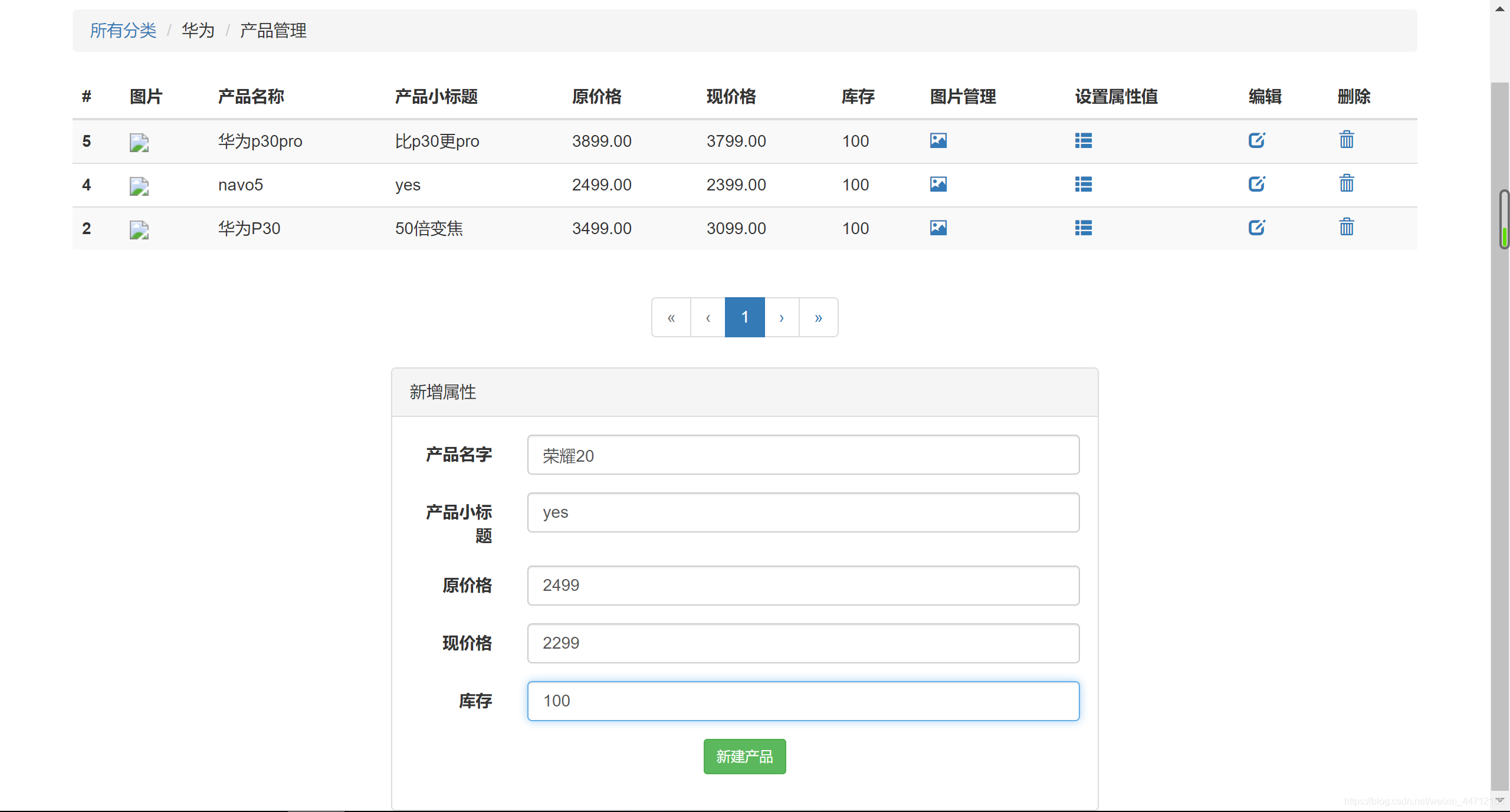Click the navo5 product thumbnail

139,186
